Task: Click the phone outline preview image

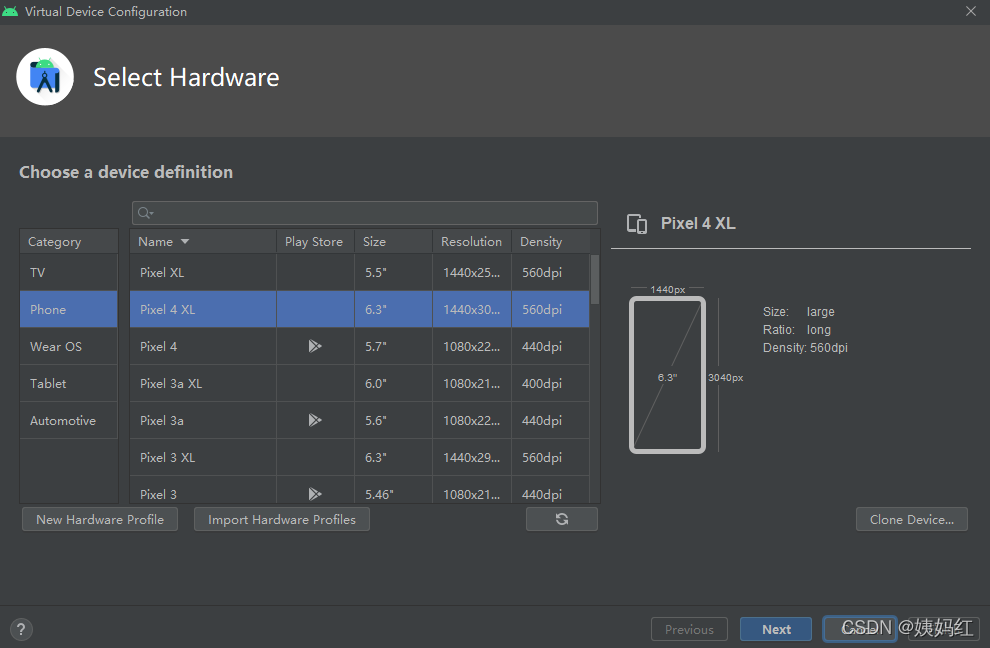Action: coord(667,375)
